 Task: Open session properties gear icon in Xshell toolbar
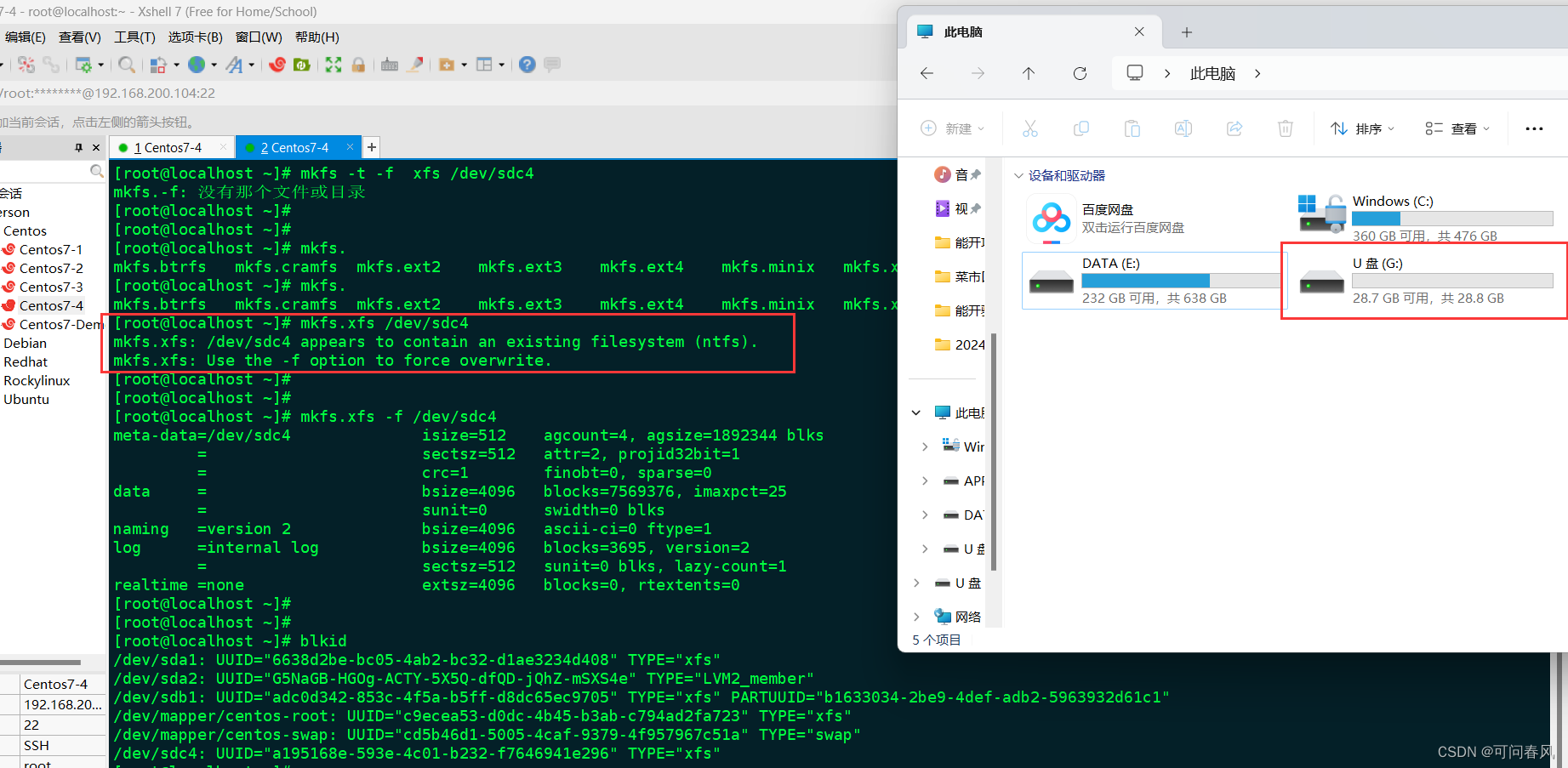click(x=83, y=65)
